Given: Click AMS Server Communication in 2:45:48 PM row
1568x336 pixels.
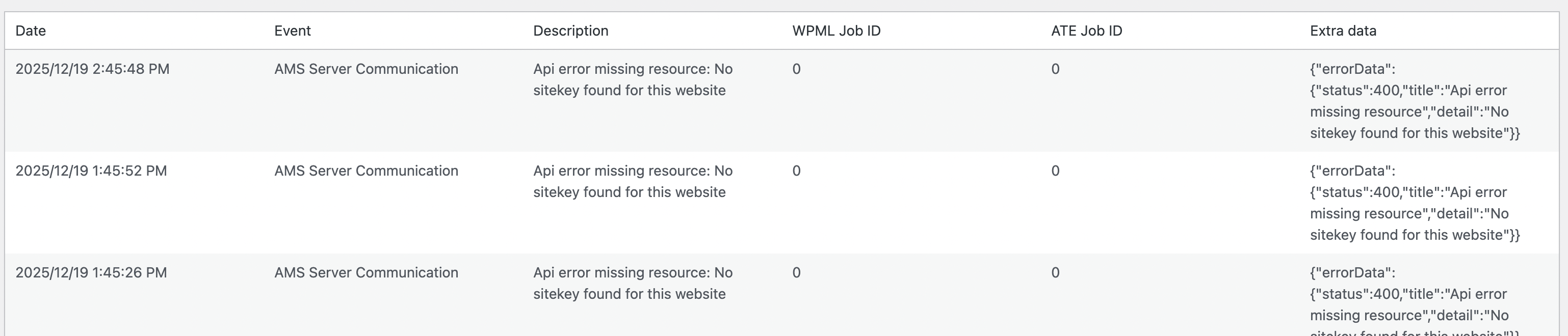Looking at the screenshot, I should pyautogui.click(x=366, y=69).
